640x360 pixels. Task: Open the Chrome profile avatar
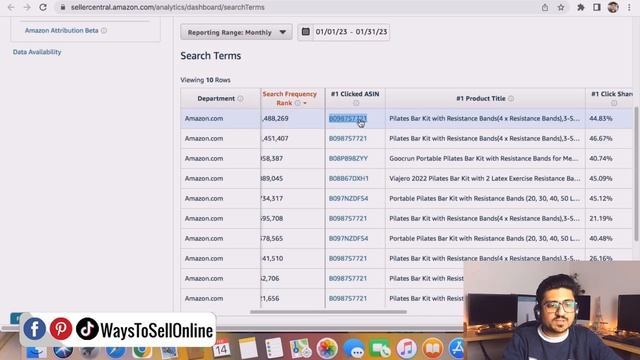[613, 7]
